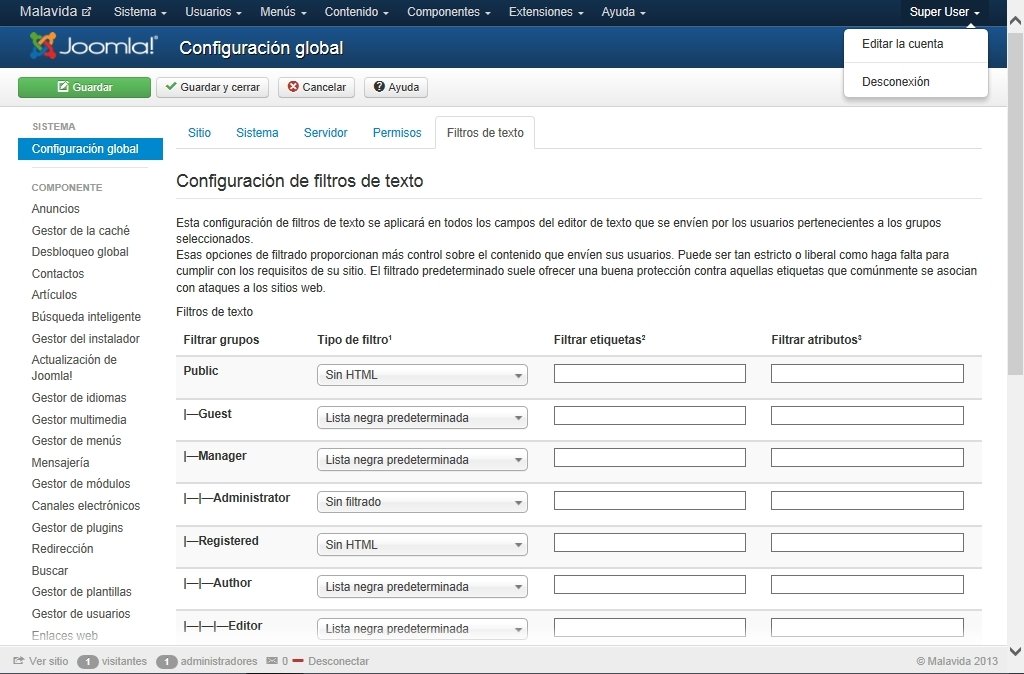Open filter type dropdown for Guest

click(x=422, y=417)
